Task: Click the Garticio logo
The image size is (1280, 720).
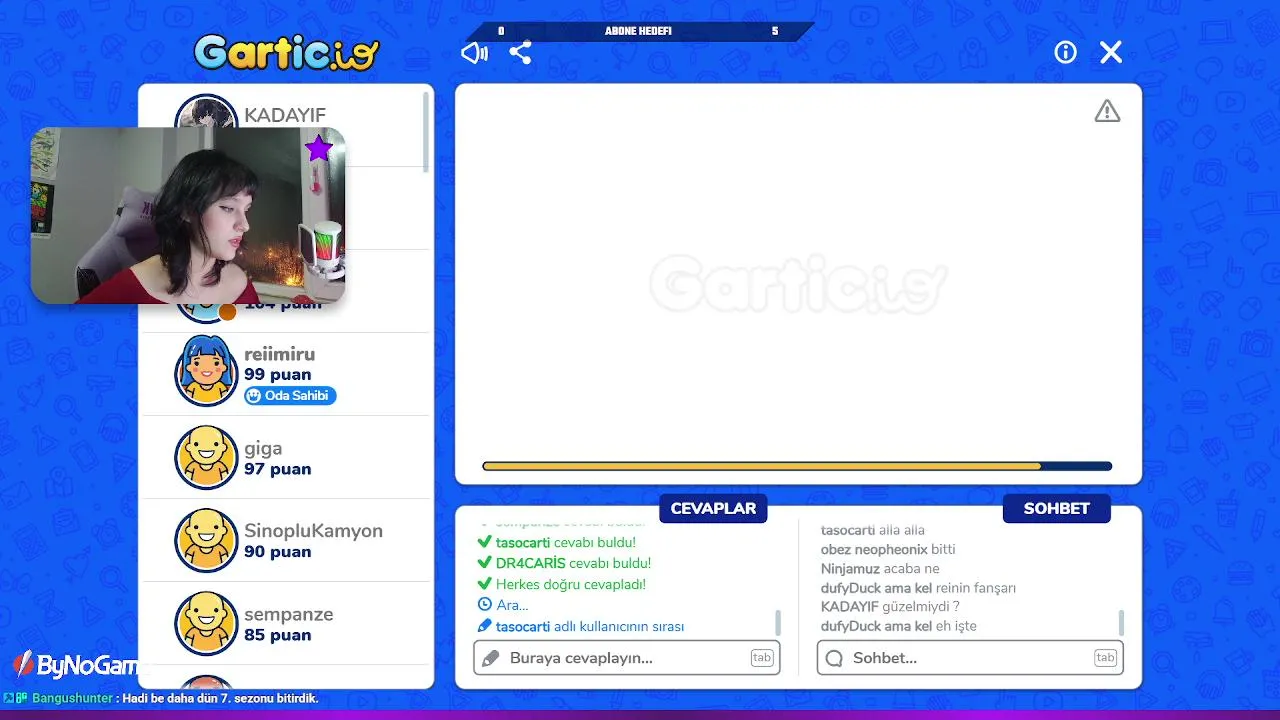Action: click(x=287, y=52)
